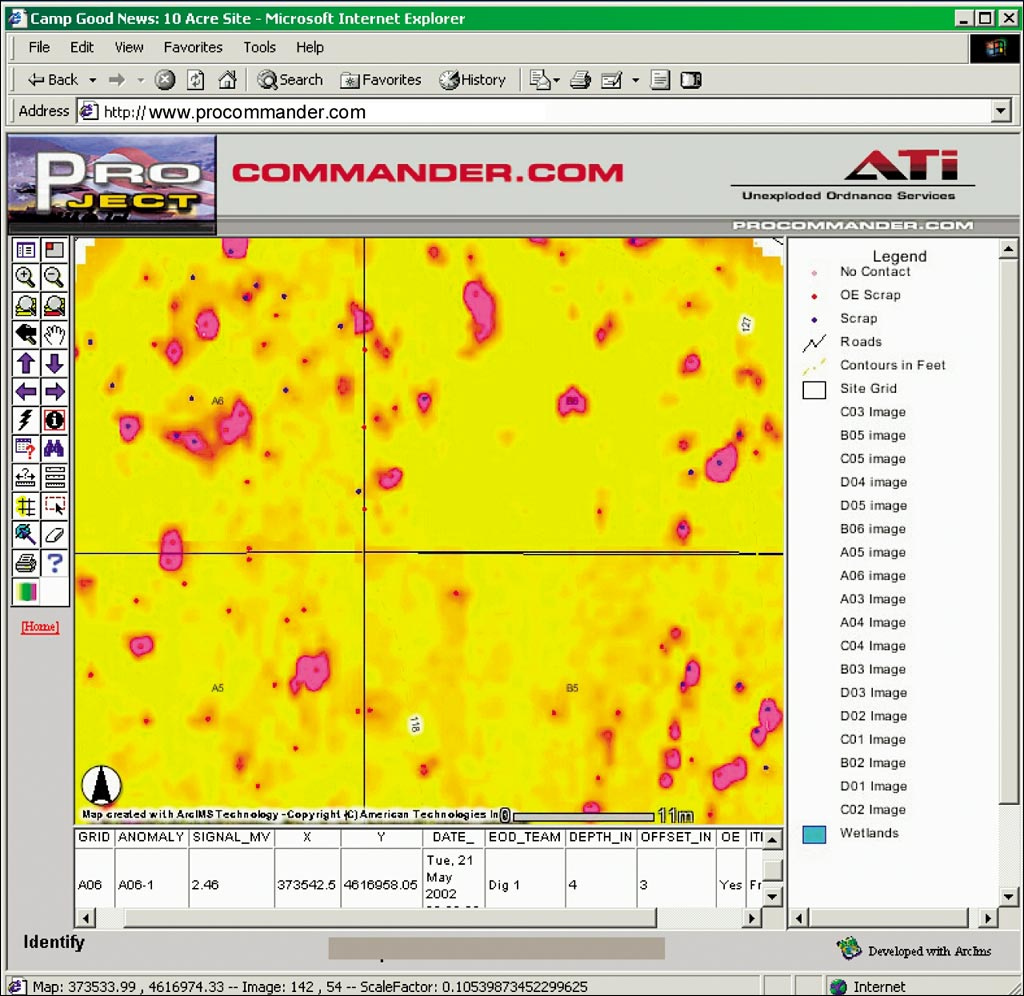Image resolution: width=1024 pixels, height=996 pixels.
Task: Click the ANOMALY column header
Action: (x=152, y=837)
